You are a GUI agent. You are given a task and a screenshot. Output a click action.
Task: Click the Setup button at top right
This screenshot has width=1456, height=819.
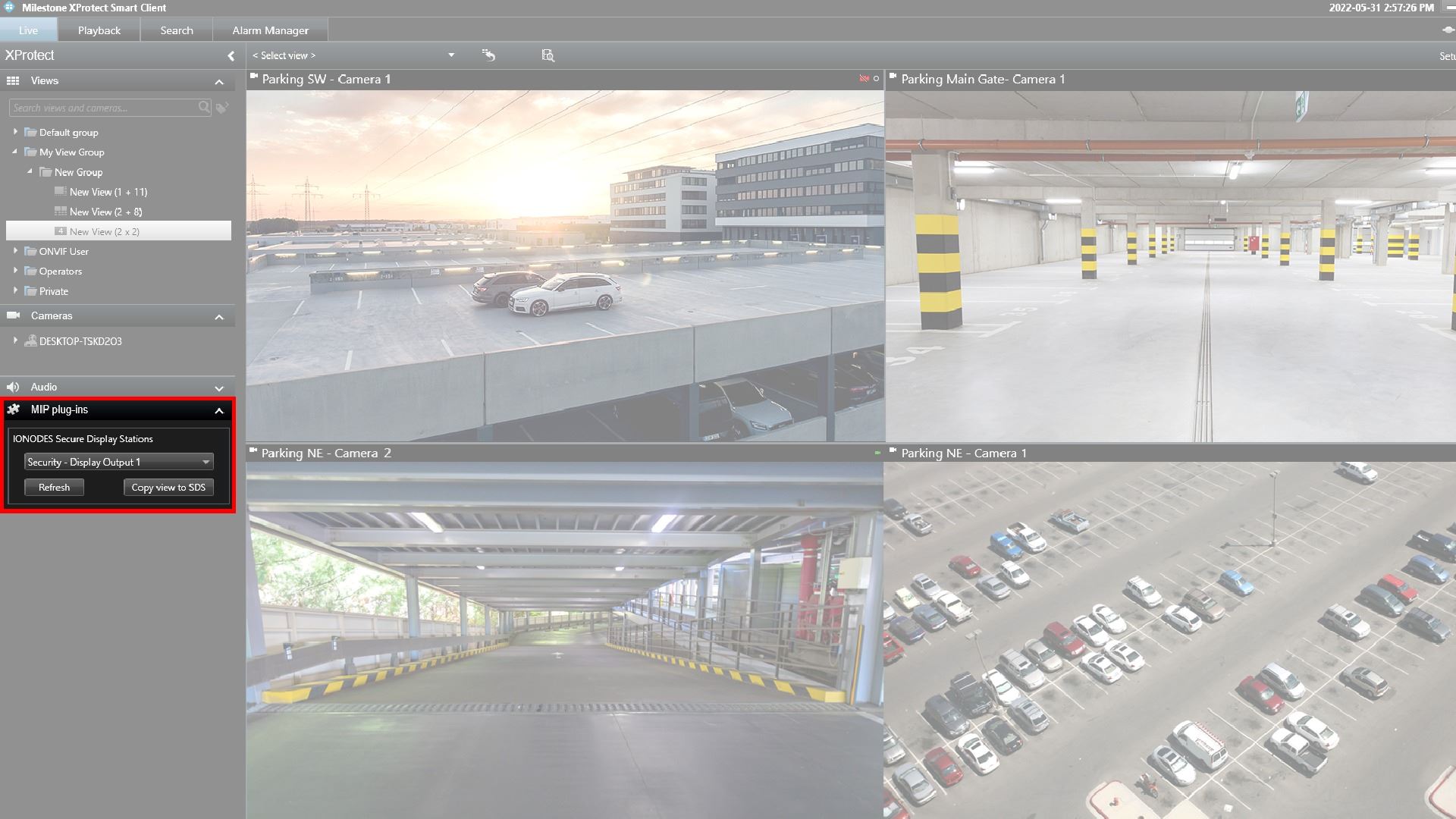click(x=1447, y=56)
